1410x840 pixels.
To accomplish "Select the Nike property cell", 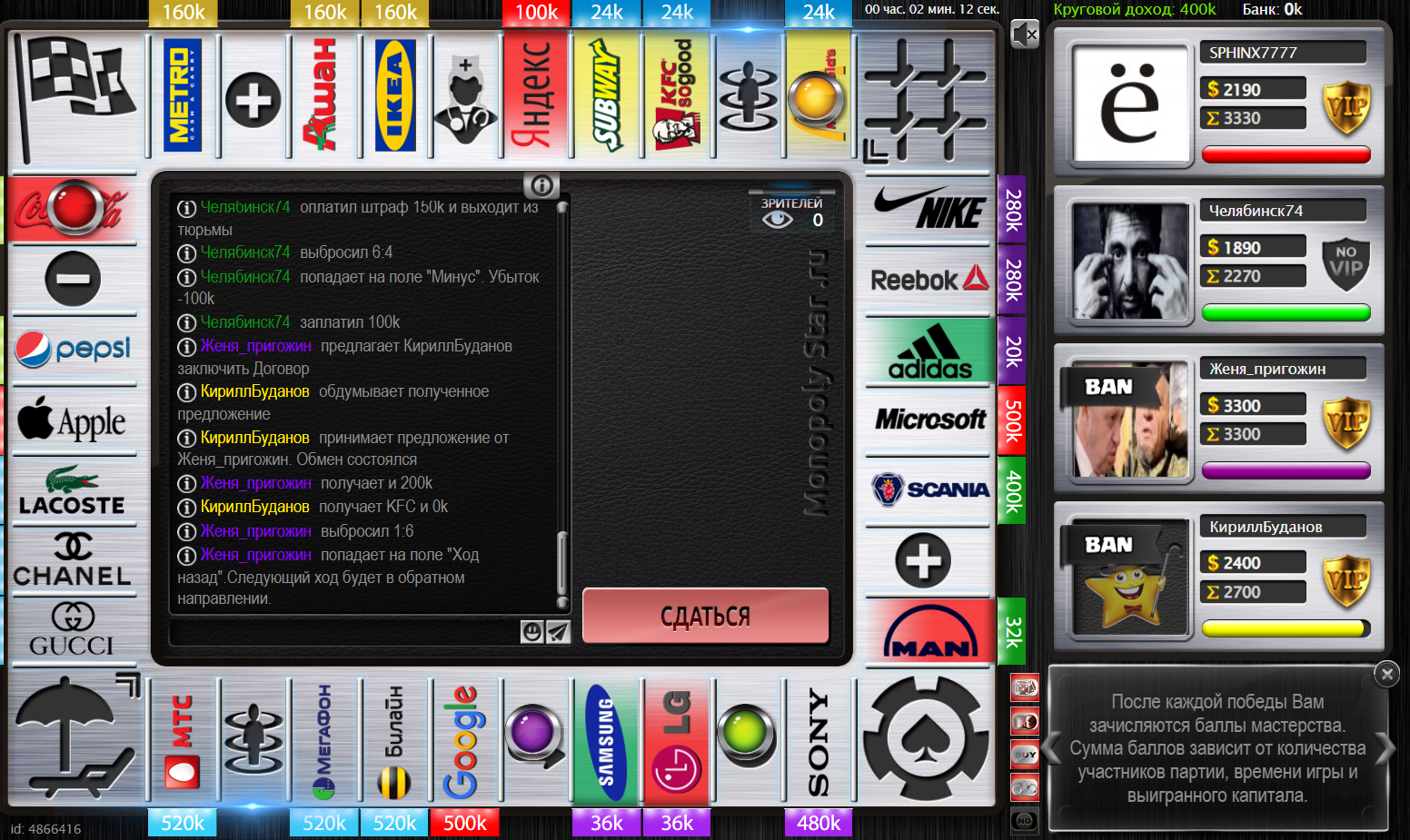I will coord(928,210).
